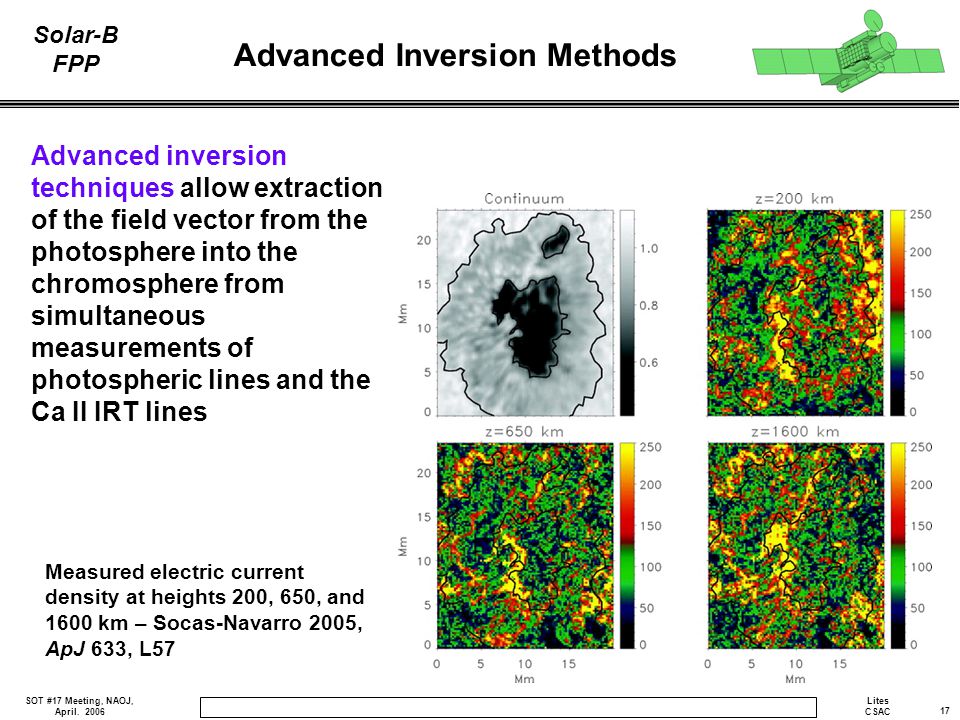The image size is (960, 720).
Task: Click the Socas-Navarro 2005 citation caption
Action: [204, 610]
